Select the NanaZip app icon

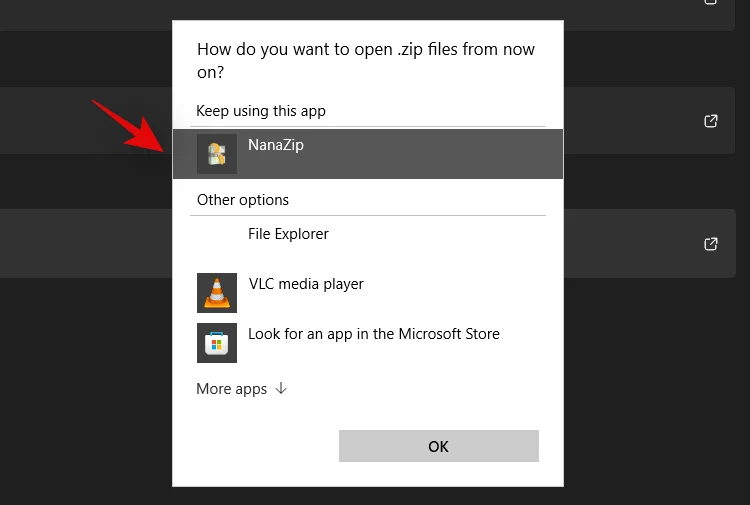pyautogui.click(x=217, y=154)
